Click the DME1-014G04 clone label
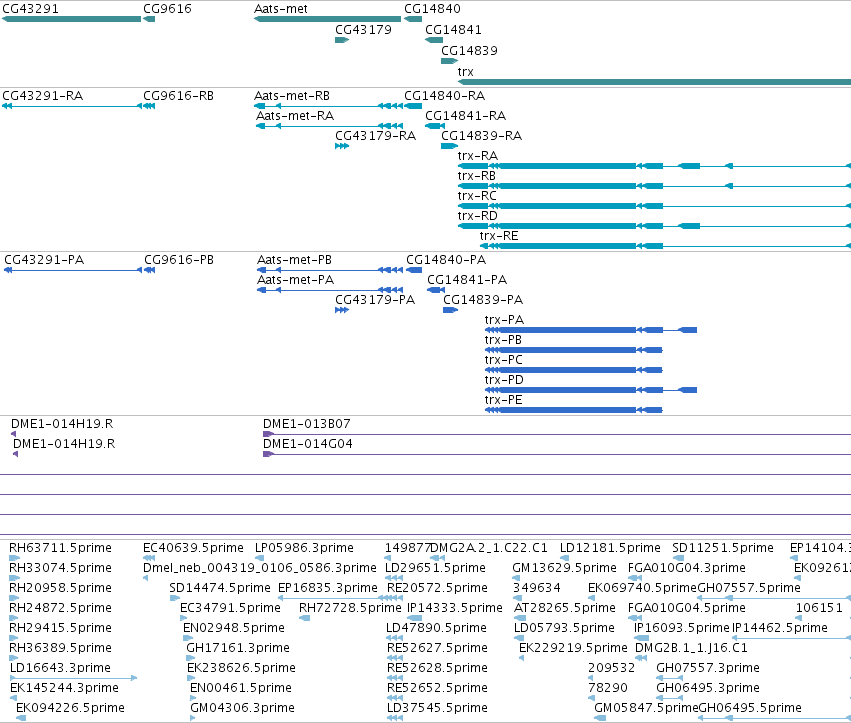Image resolution: width=851 pixels, height=723 pixels. [x=308, y=444]
